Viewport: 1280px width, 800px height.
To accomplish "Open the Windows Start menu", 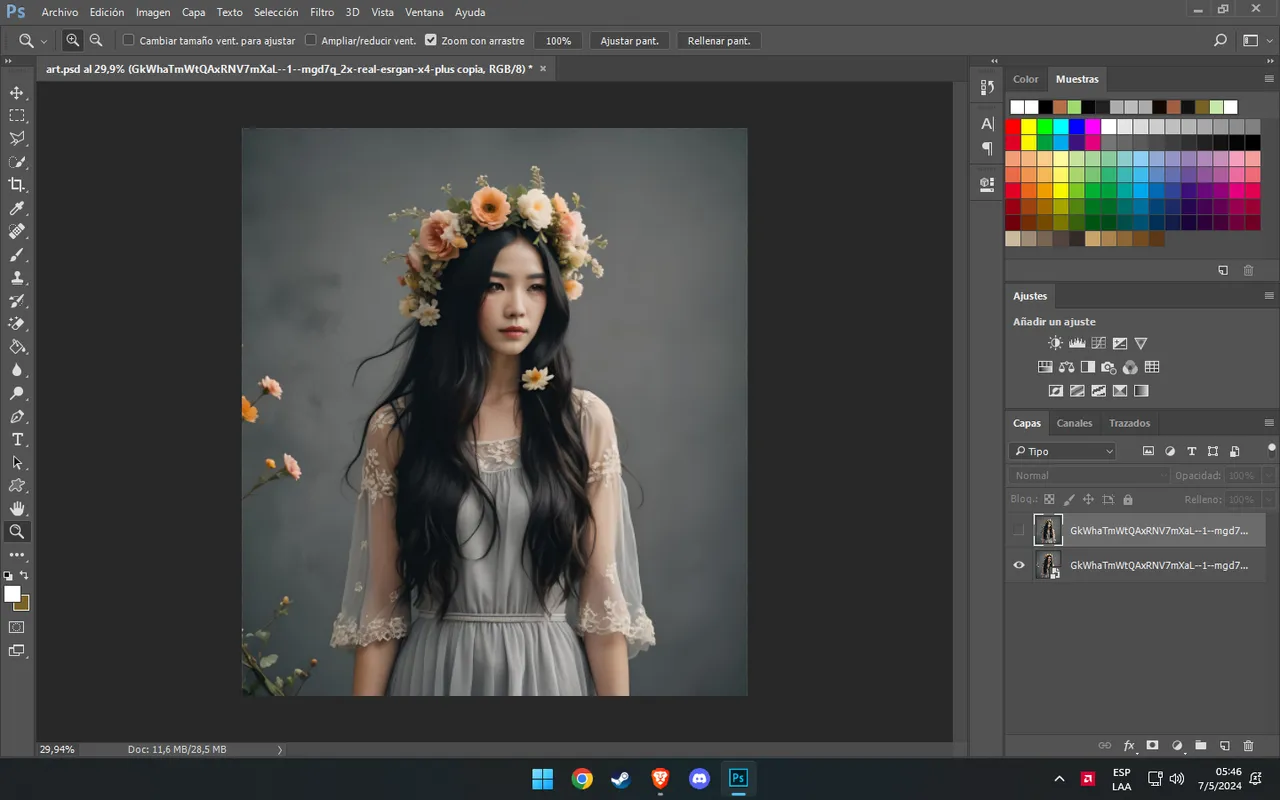I will point(542,779).
